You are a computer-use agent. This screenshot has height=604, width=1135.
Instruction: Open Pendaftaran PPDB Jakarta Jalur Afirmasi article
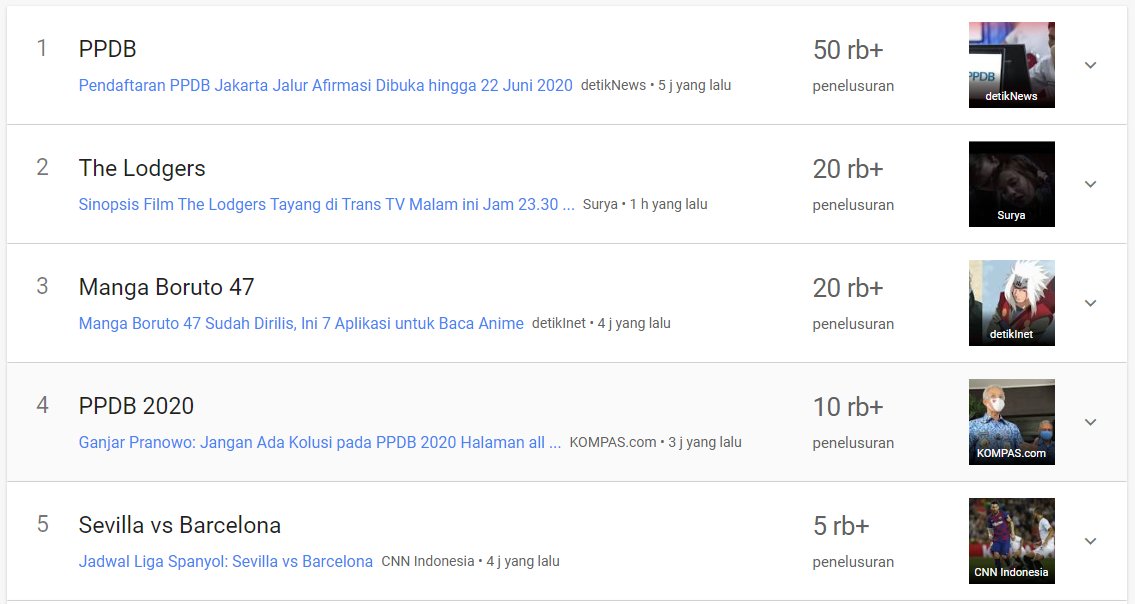pyautogui.click(x=325, y=85)
